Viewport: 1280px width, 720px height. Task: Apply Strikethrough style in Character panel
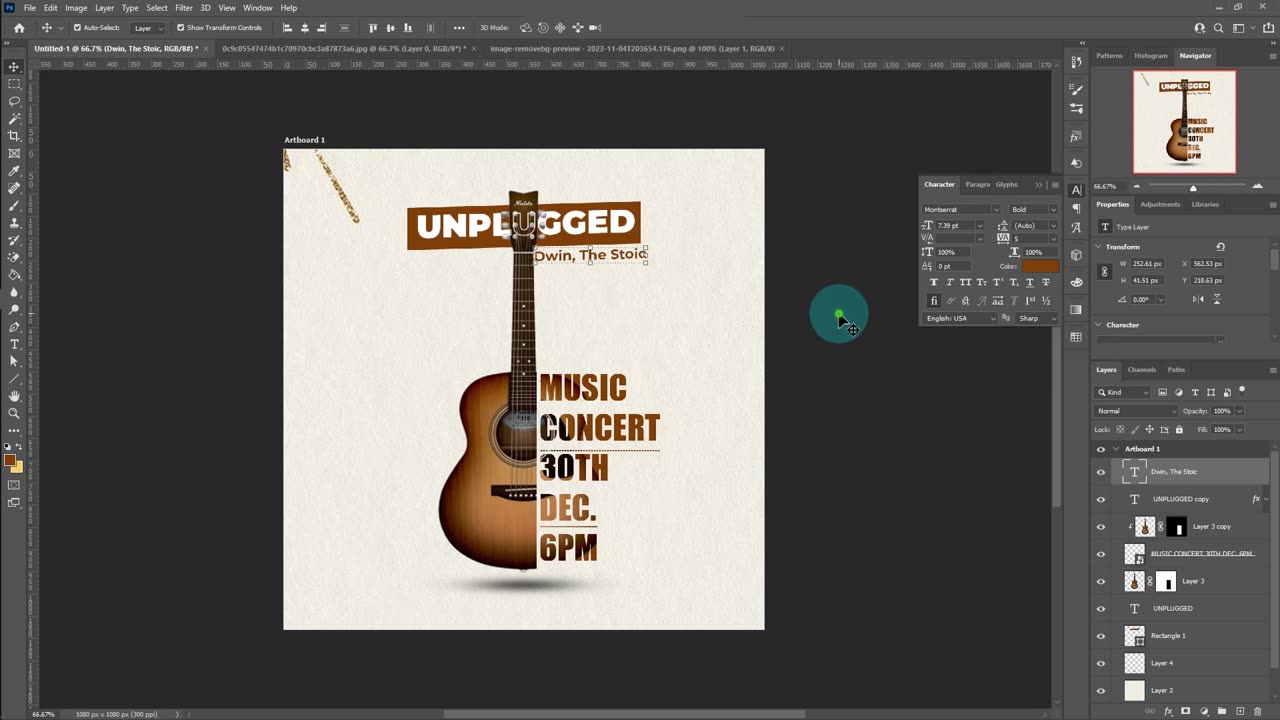click(1046, 283)
